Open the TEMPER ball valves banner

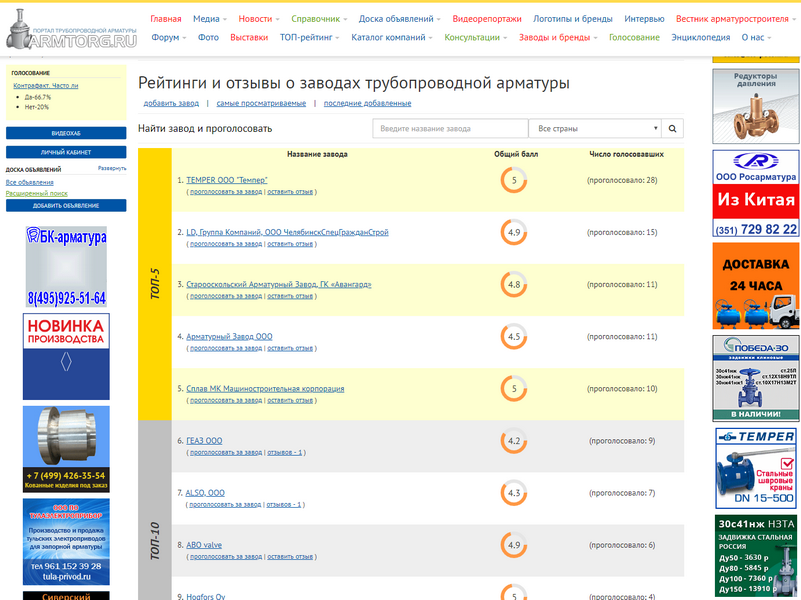click(x=756, y=468)
